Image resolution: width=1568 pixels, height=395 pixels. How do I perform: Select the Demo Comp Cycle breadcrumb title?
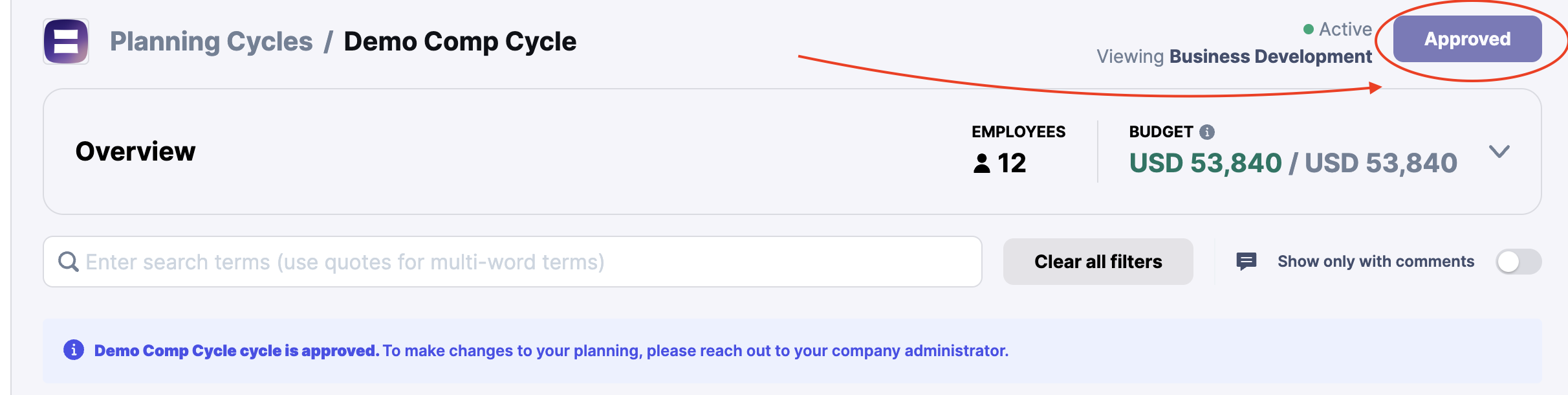point(460,41)
